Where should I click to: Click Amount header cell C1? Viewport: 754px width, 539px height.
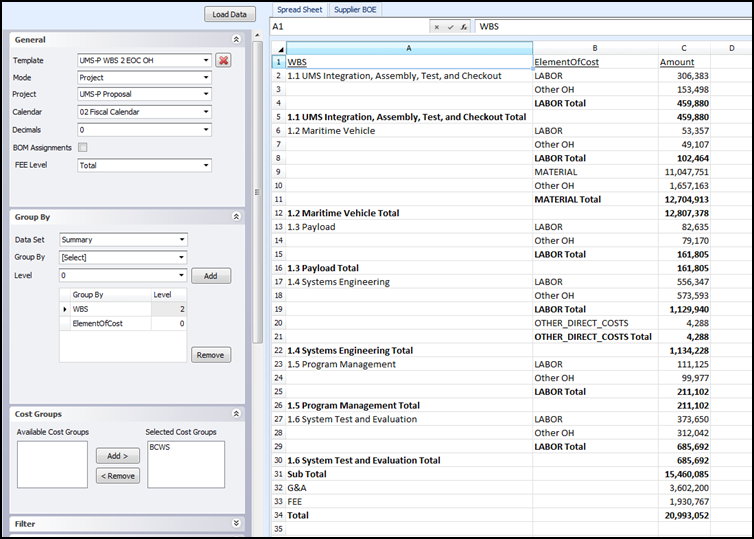pyautogui.click(x=684, y=62)
